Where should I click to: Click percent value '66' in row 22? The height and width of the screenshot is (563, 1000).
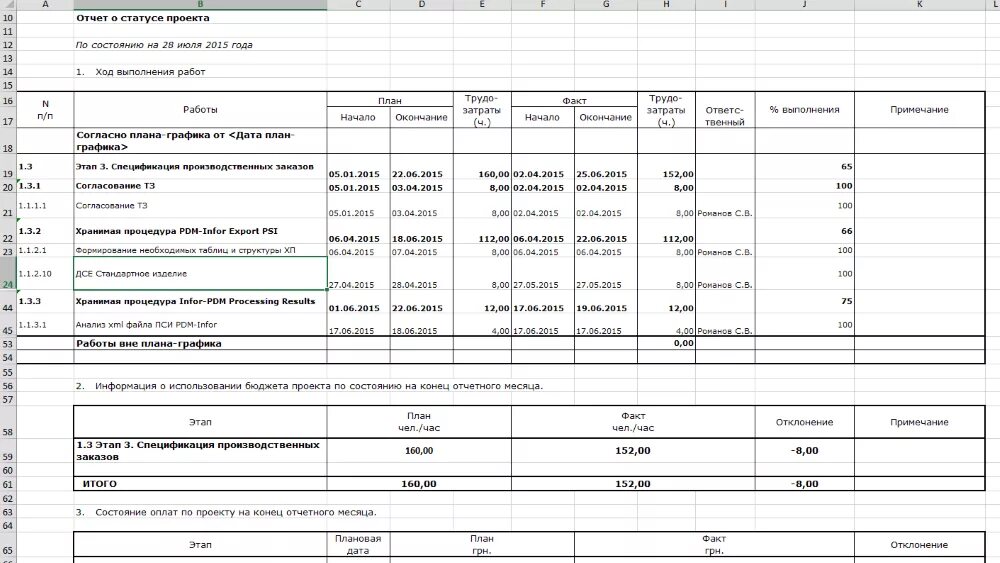(846, 231)
